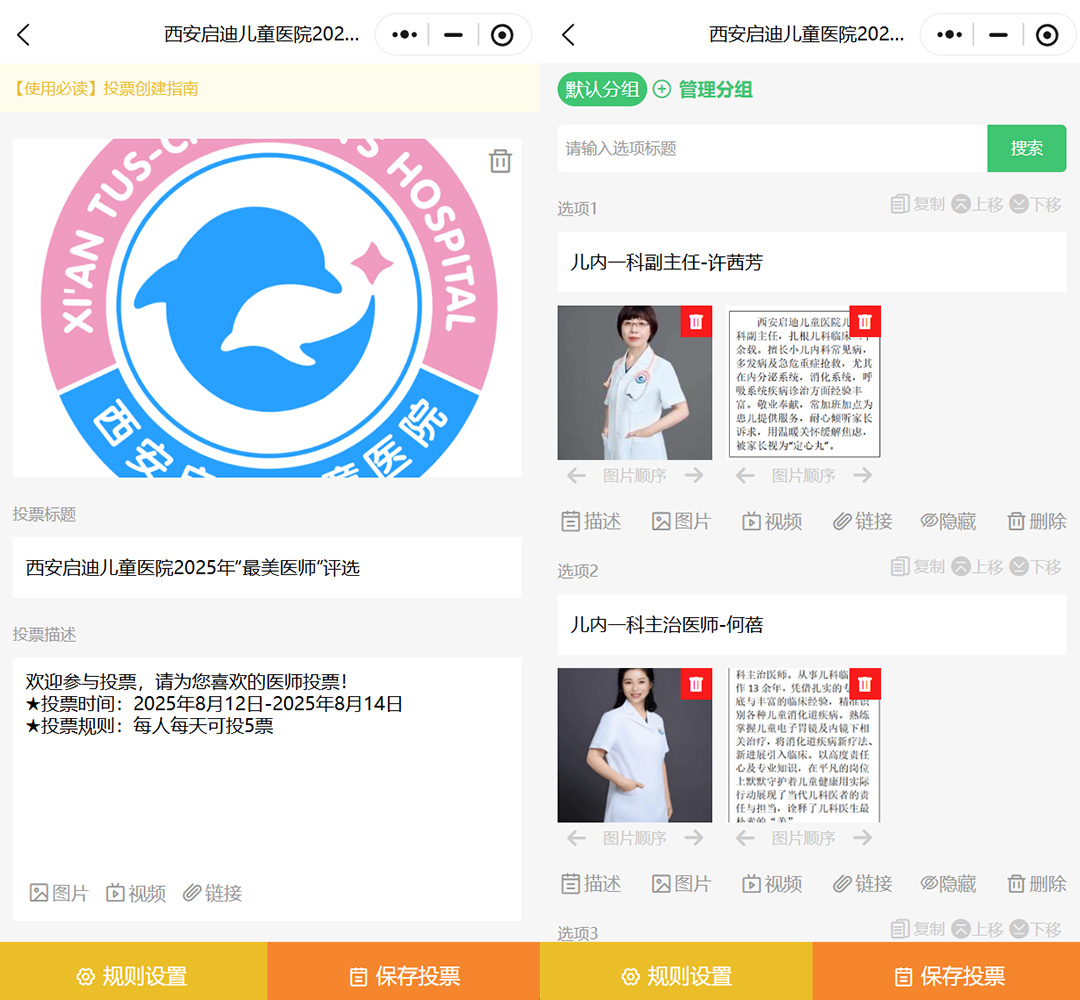Move option 1 down
The width and height of the screenshot is (1080, 1000).
(x=1035, y=204)
